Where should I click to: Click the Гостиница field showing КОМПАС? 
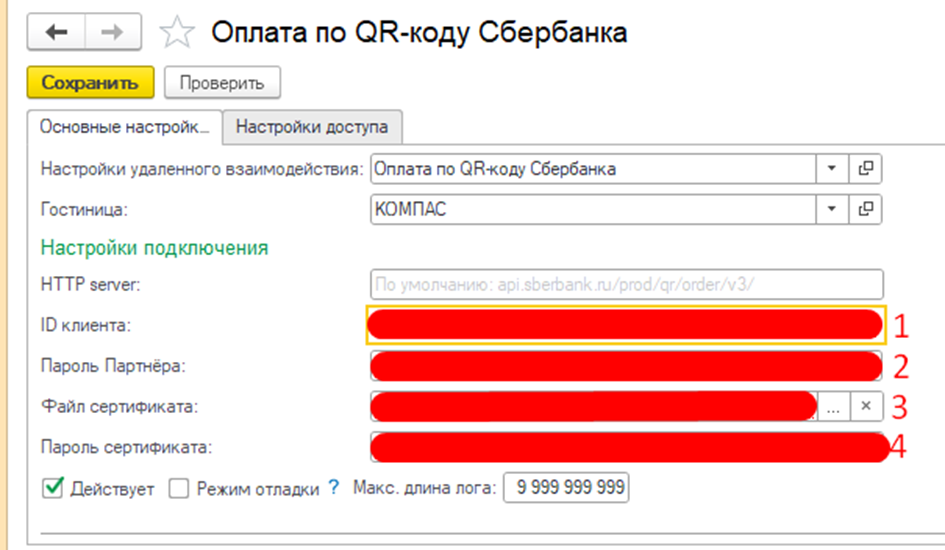pos(593,209)
